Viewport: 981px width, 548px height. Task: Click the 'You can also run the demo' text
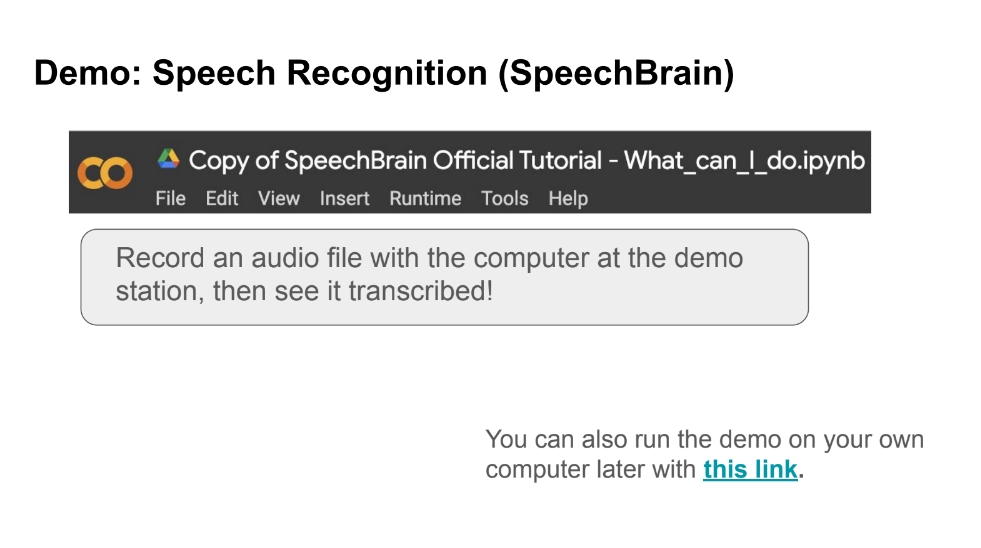pos(704,439)
